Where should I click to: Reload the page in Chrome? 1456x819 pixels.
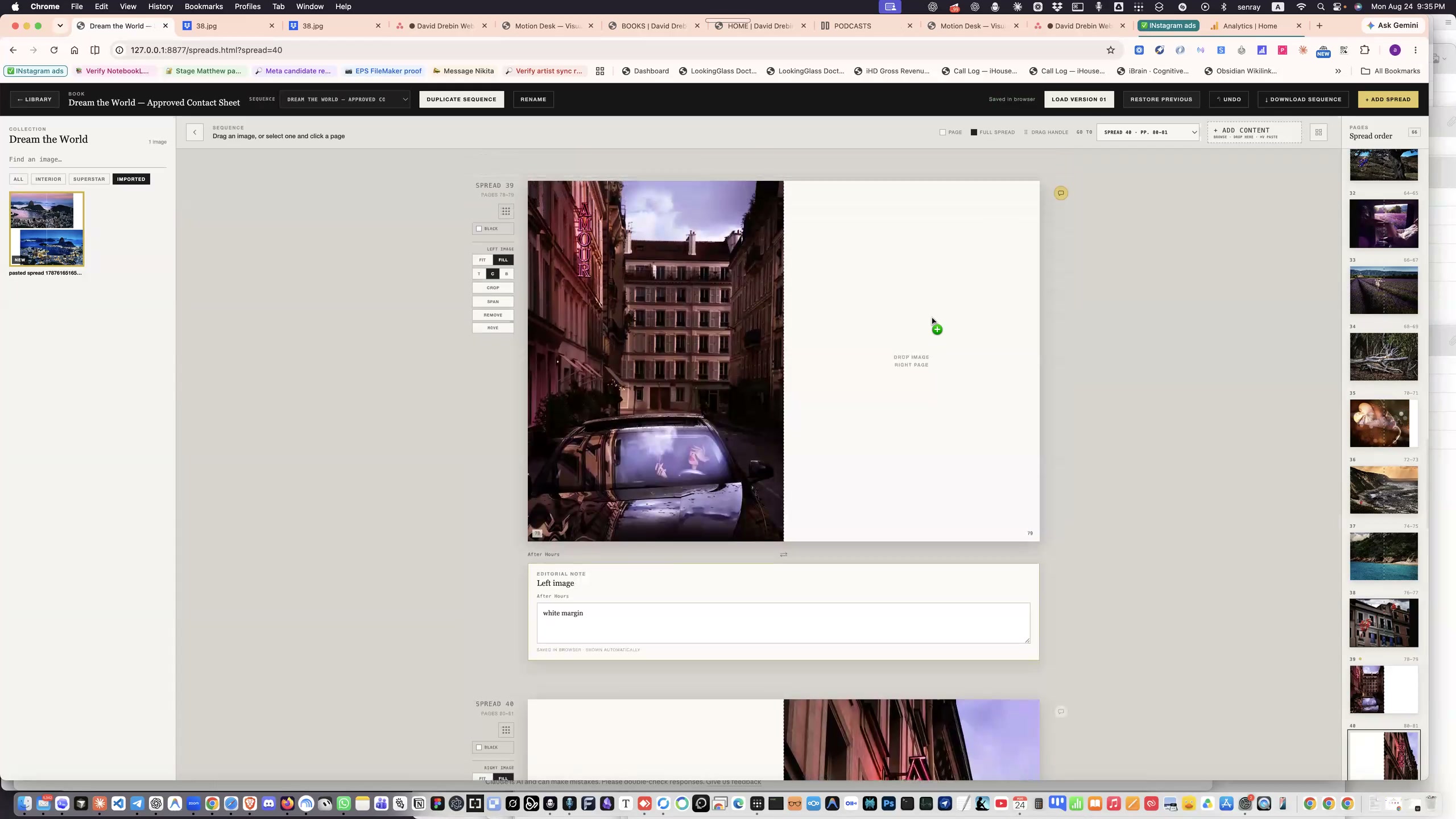click(54, 50)
